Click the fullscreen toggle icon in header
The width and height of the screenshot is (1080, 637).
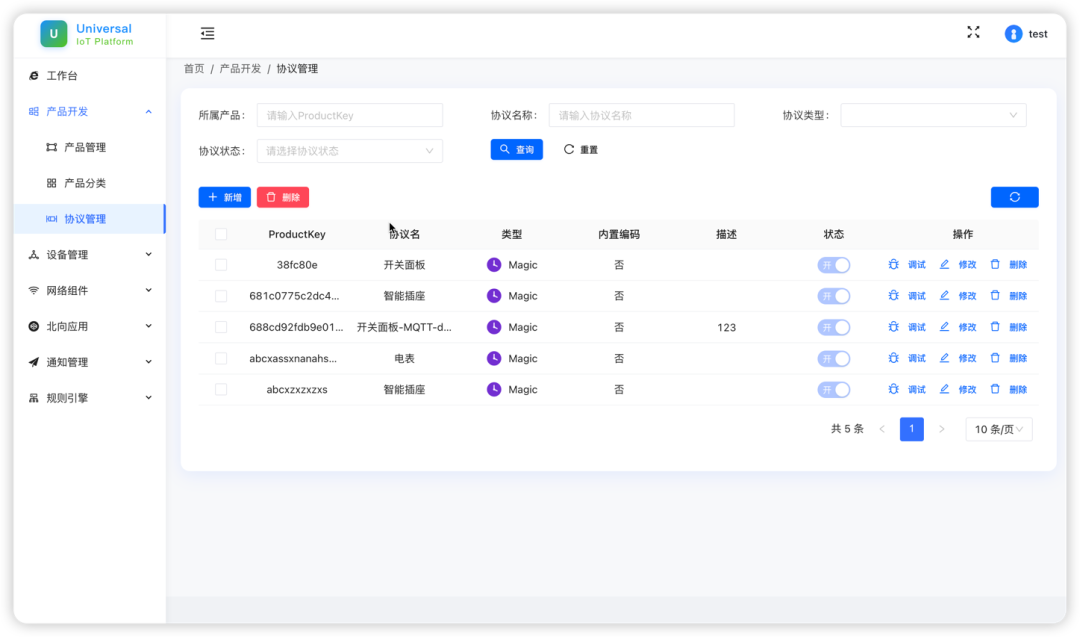(x=973, y=33)
